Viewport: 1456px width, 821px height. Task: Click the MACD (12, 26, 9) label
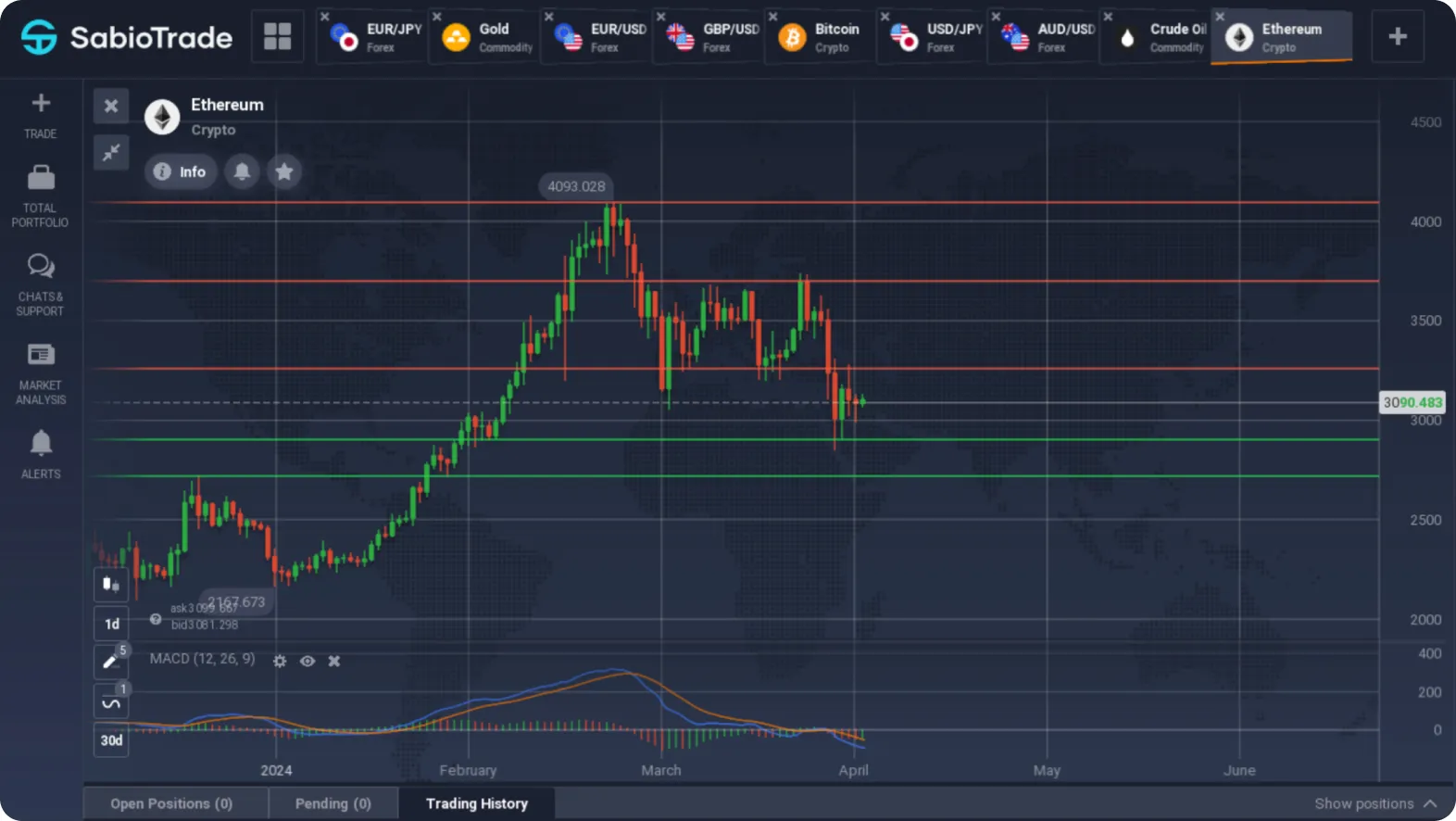tap(202, 659)
